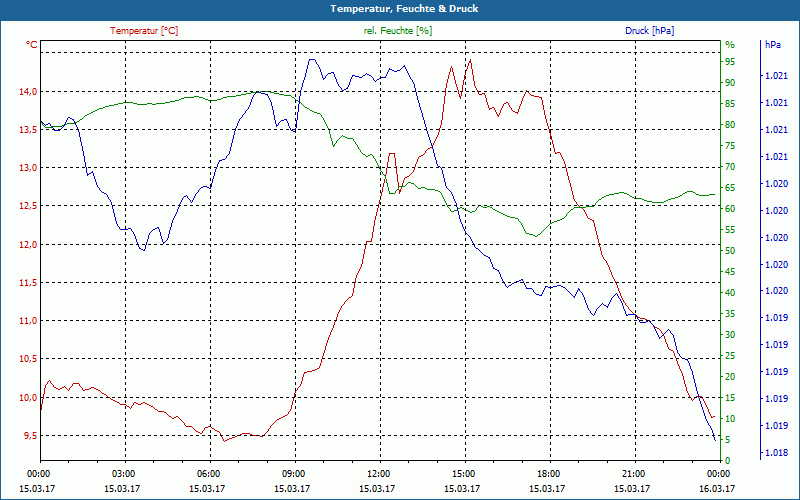
Task: Click the 12:00 time axis label
Action: point(380,473)
